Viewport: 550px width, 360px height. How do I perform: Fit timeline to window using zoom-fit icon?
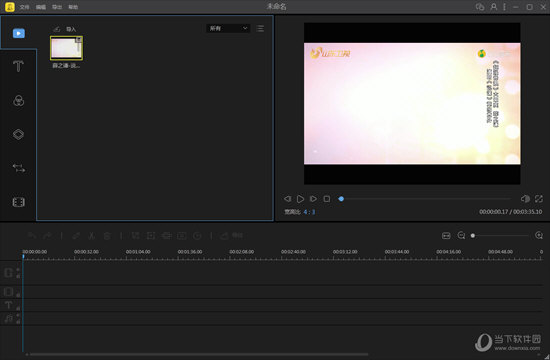click(x=446, y=235)
